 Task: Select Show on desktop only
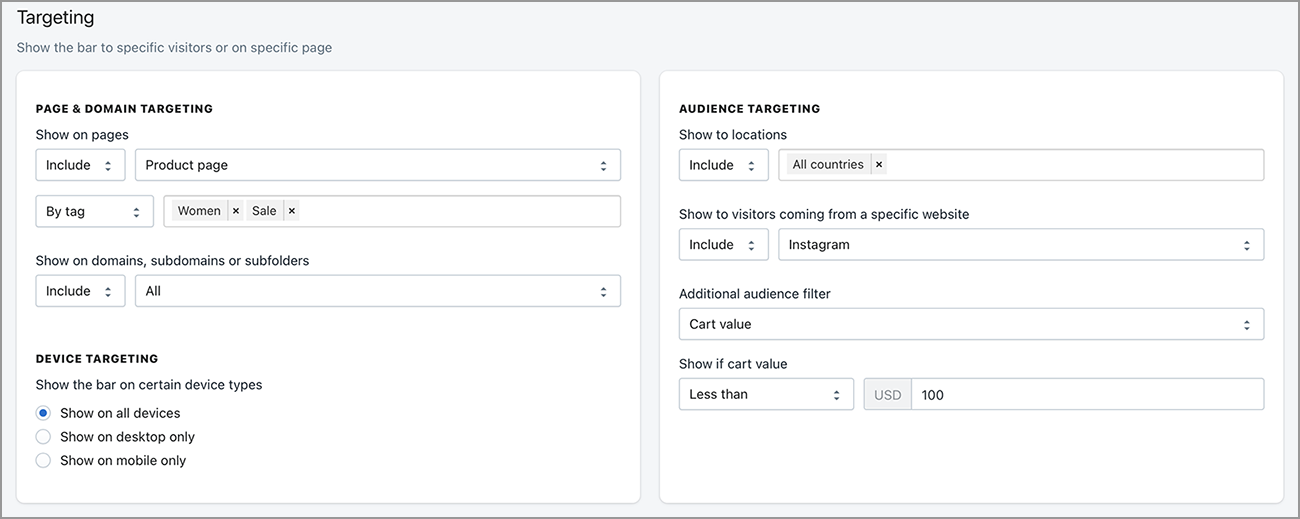(43, 437)
